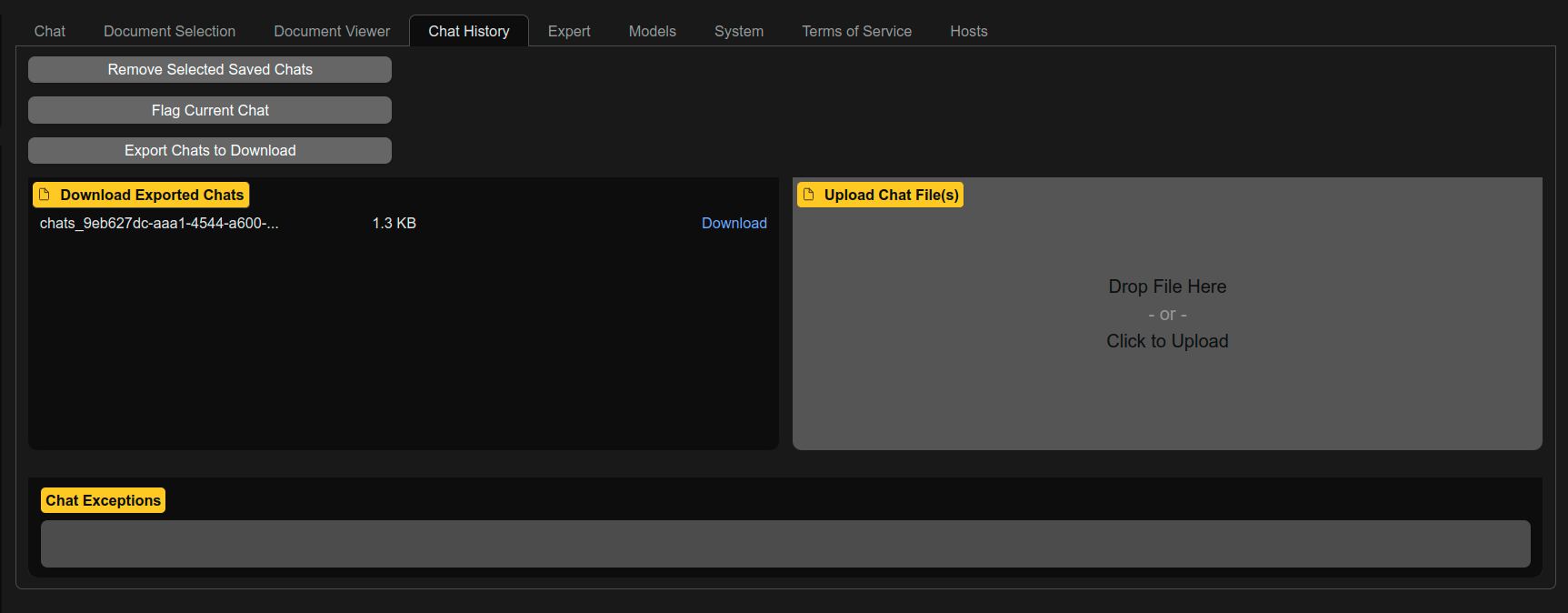
Task: Focus the Chat Exceptions text box
Action: (x=785, y=544)
